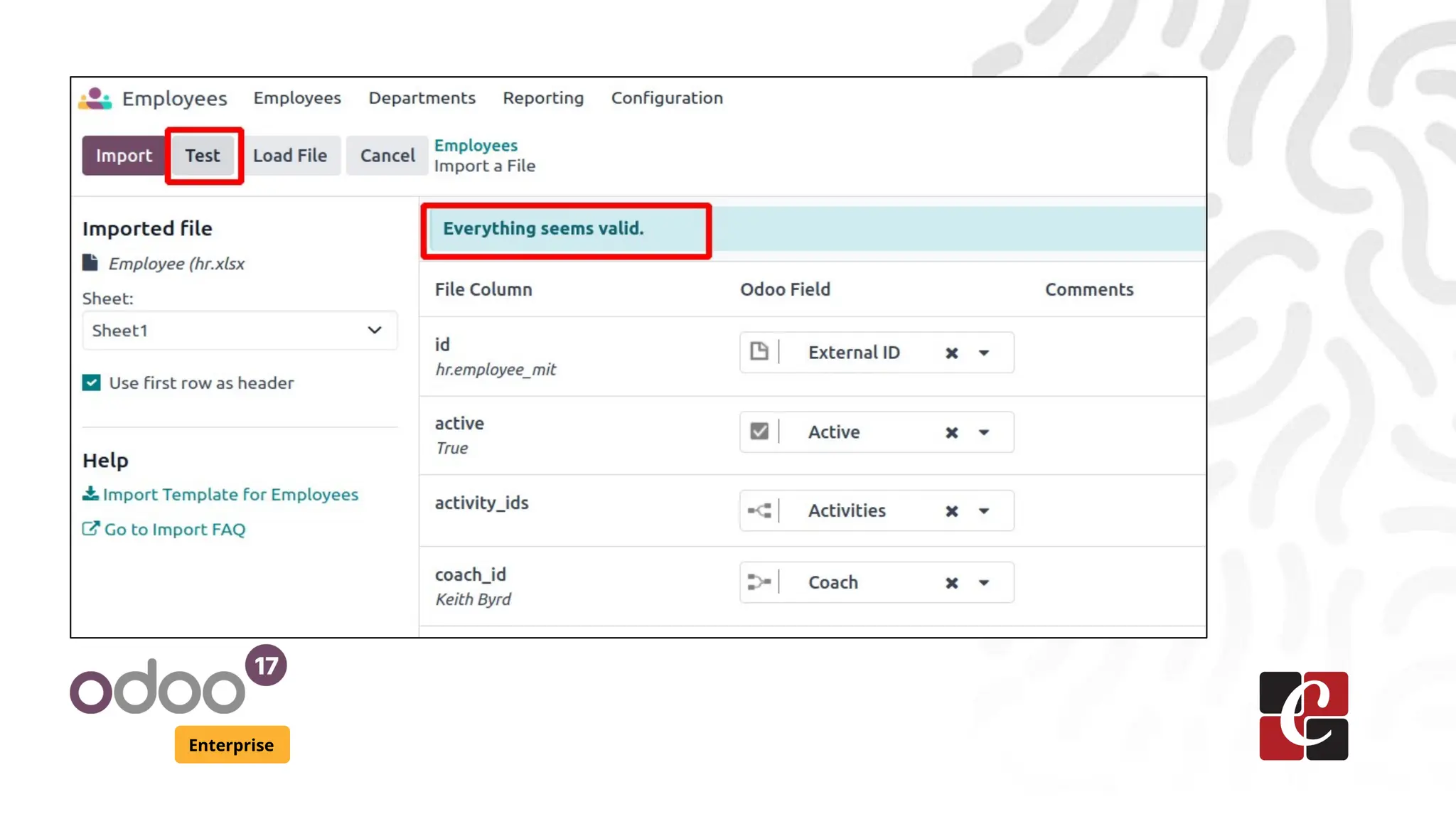Click the External ID field type icon
Image resolution: width=1456 pixels, height=819 pixels.
(x=759, y=352)
